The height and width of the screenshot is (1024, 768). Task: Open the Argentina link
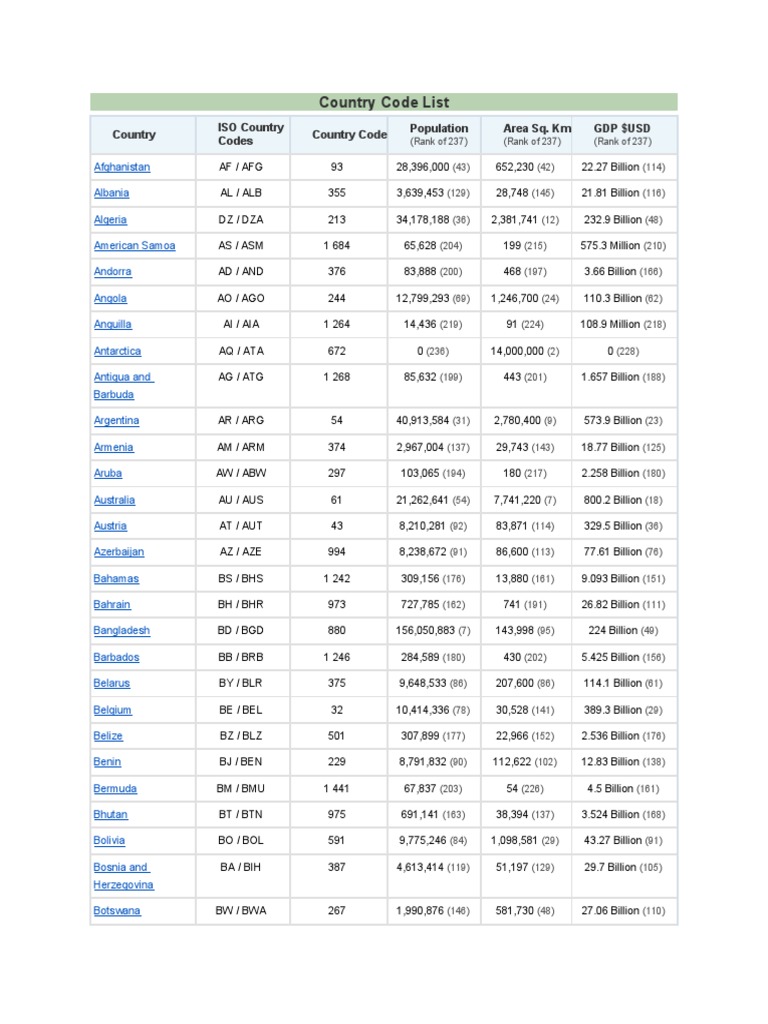pos(116,421)
